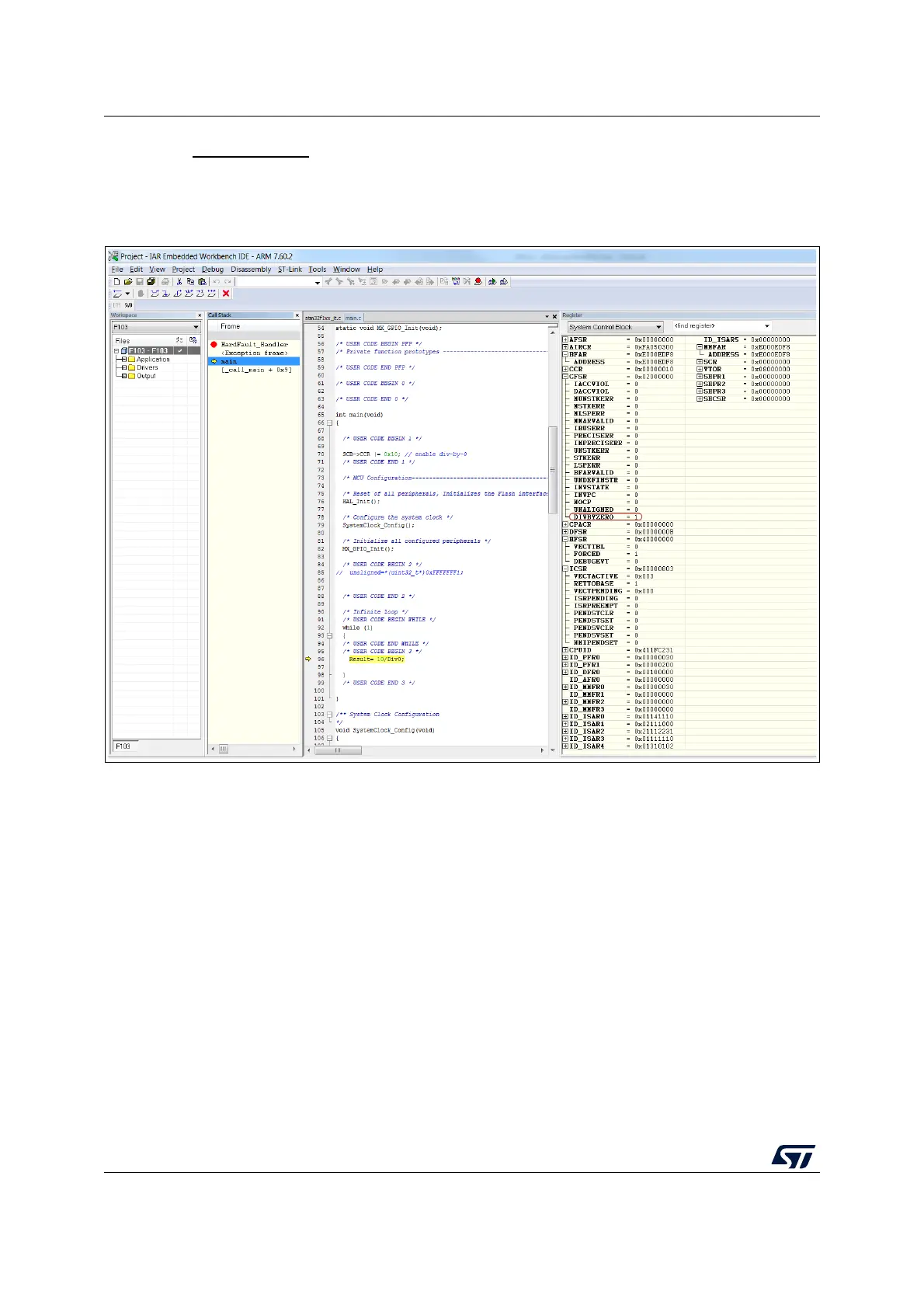Click the DIVBYZERO register bit value
Screen dimensions: 924x1308
(636, 517)
